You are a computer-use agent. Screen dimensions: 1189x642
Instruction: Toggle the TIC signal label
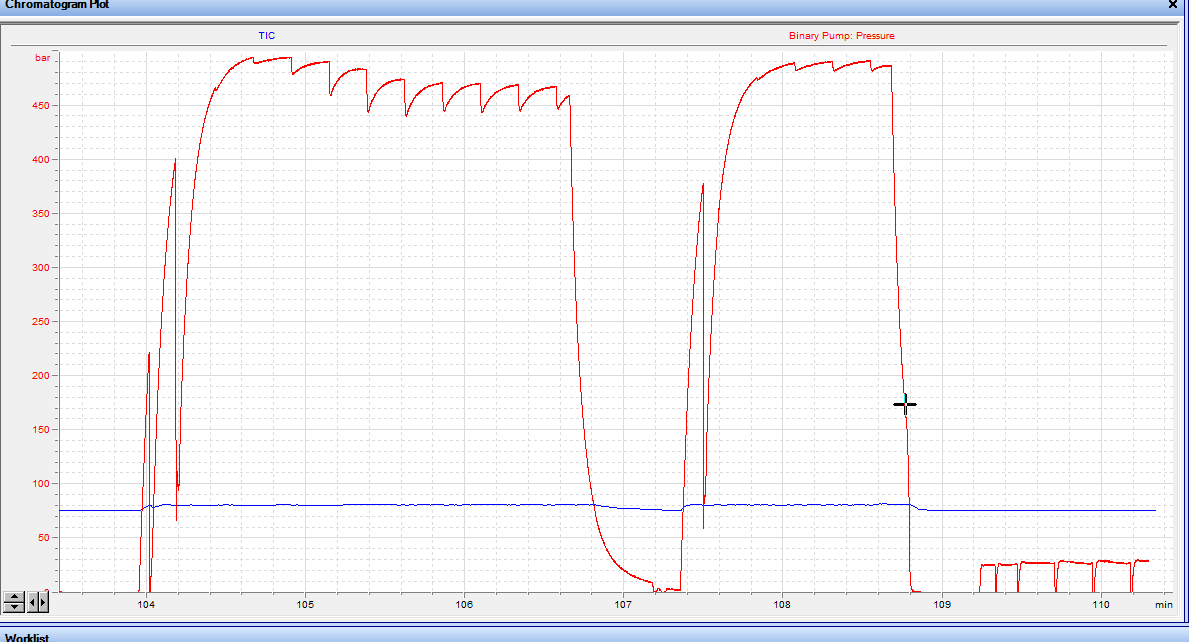click(268, 35)
